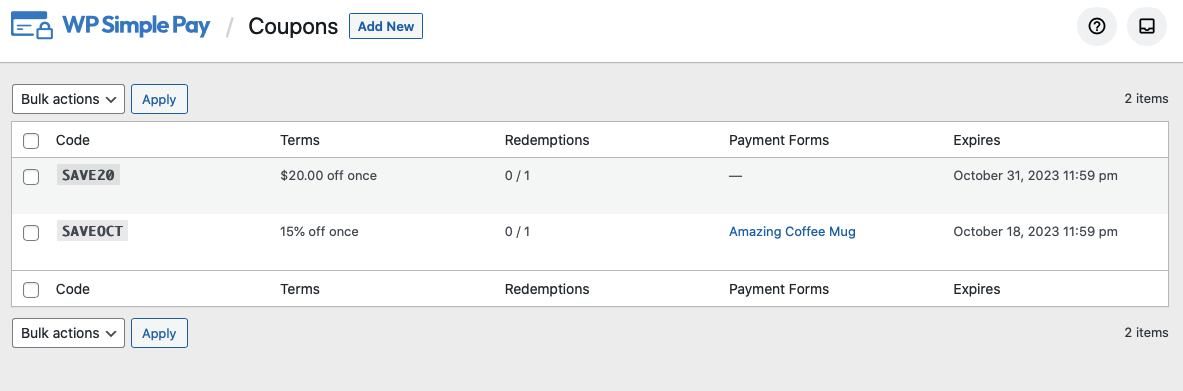The height and width of the screenshot is (391, 1183).
Task: Toggle the select-all checkbox in the table header
Action: pos(31,140)
